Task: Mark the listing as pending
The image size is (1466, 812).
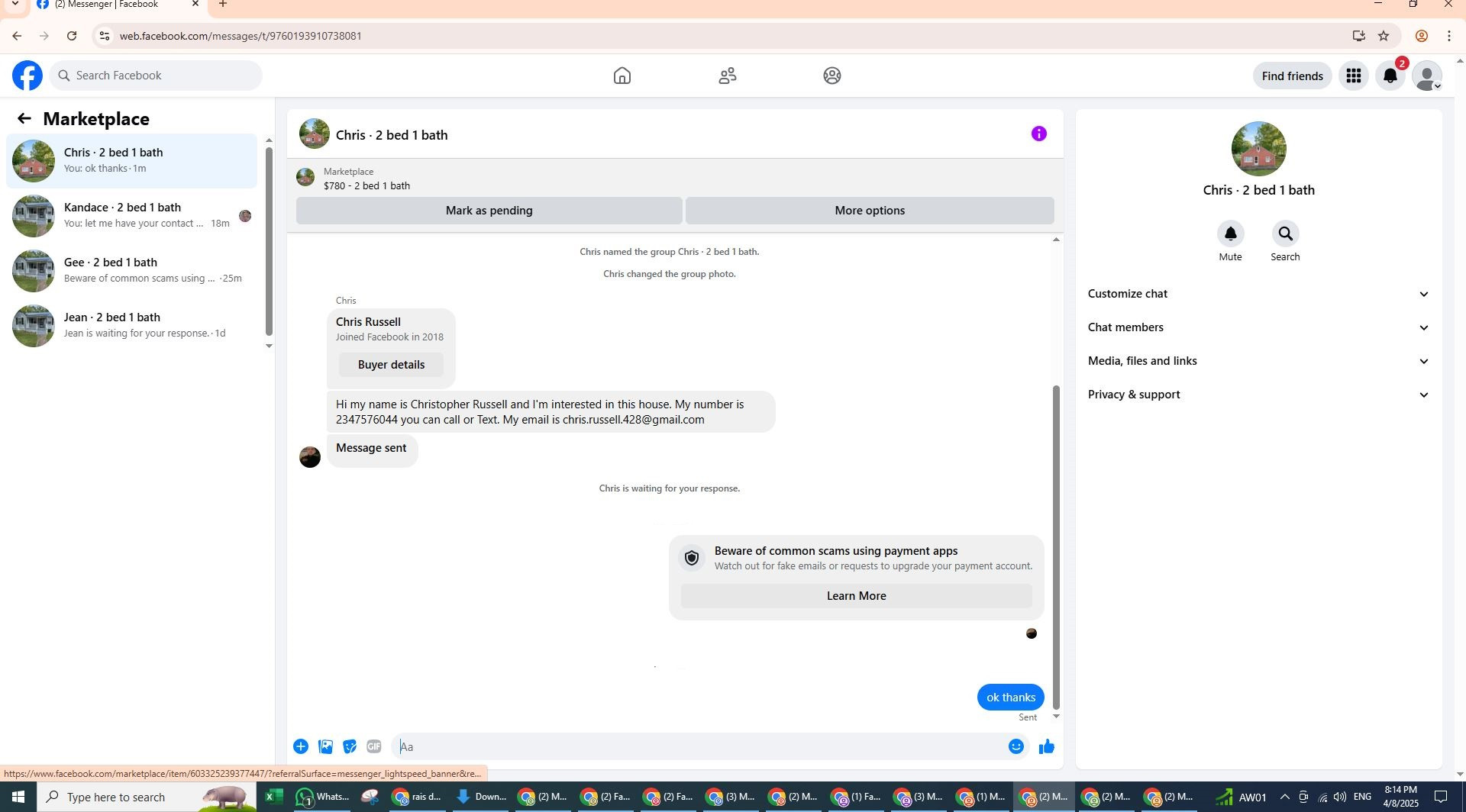Action: (489, 211)
